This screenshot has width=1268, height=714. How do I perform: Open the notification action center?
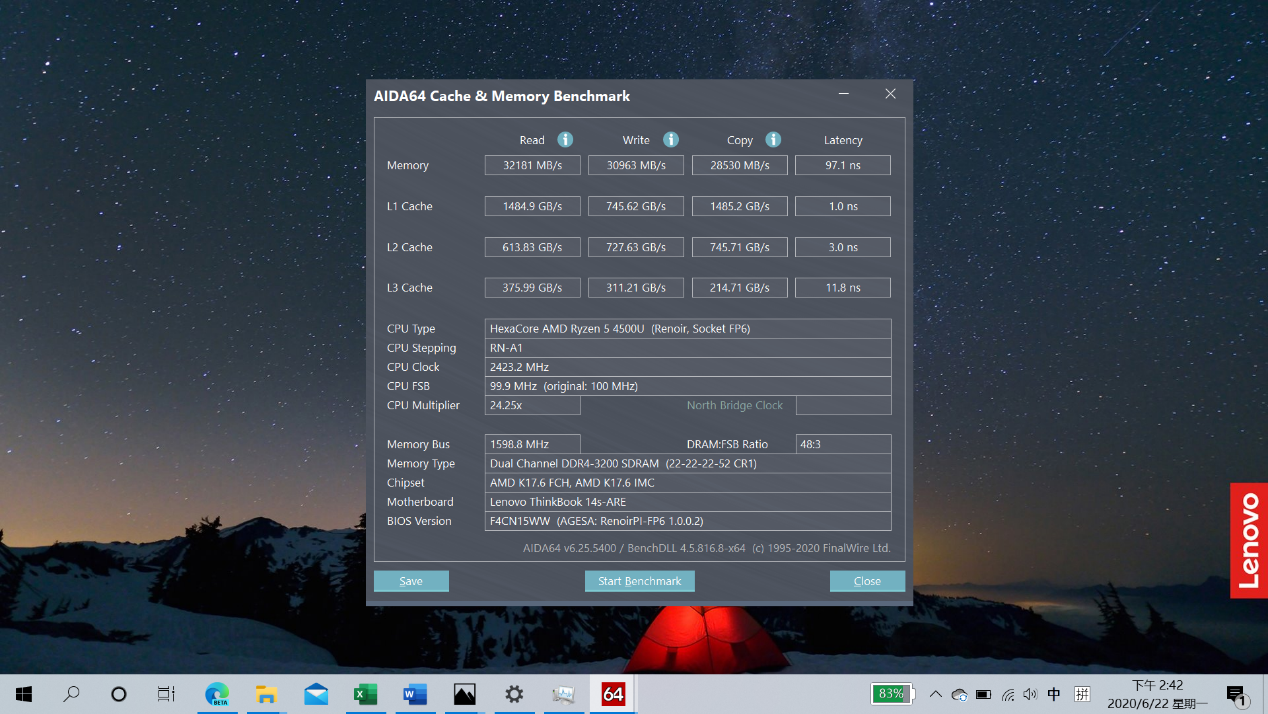(1237, 695)
